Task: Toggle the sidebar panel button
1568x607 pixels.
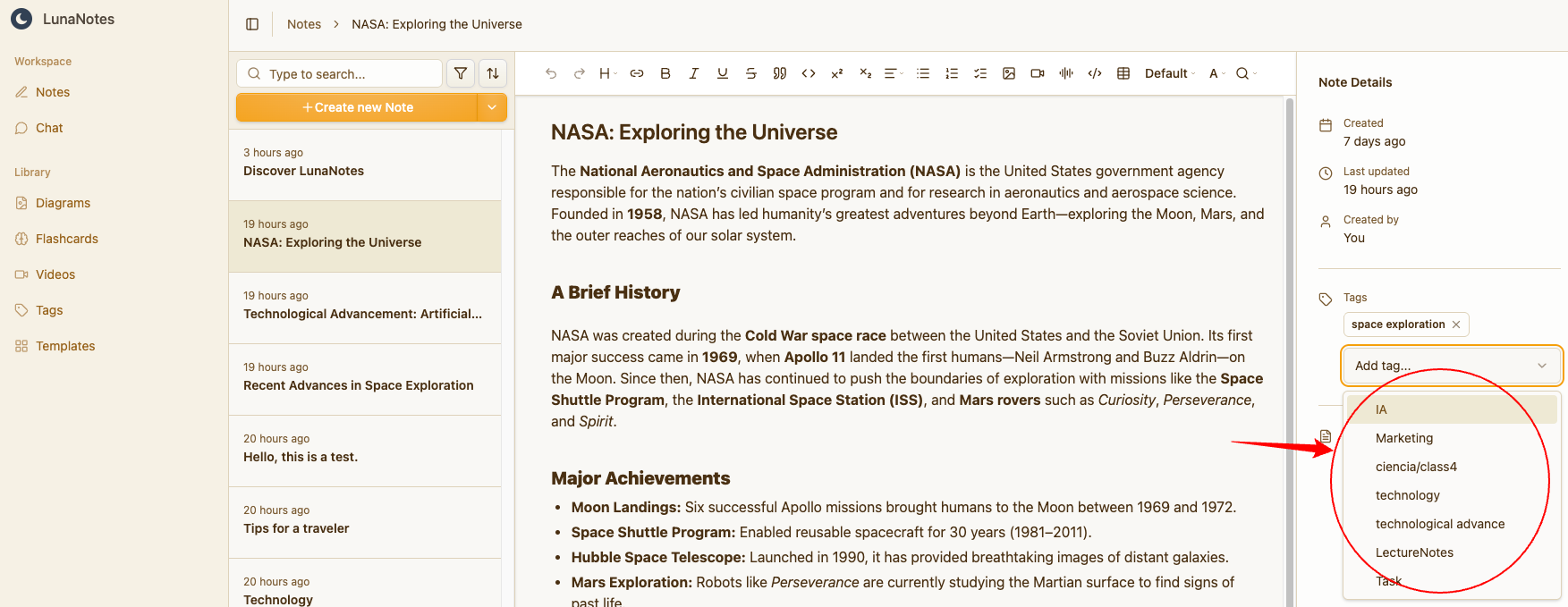Action: pos(252,24)
